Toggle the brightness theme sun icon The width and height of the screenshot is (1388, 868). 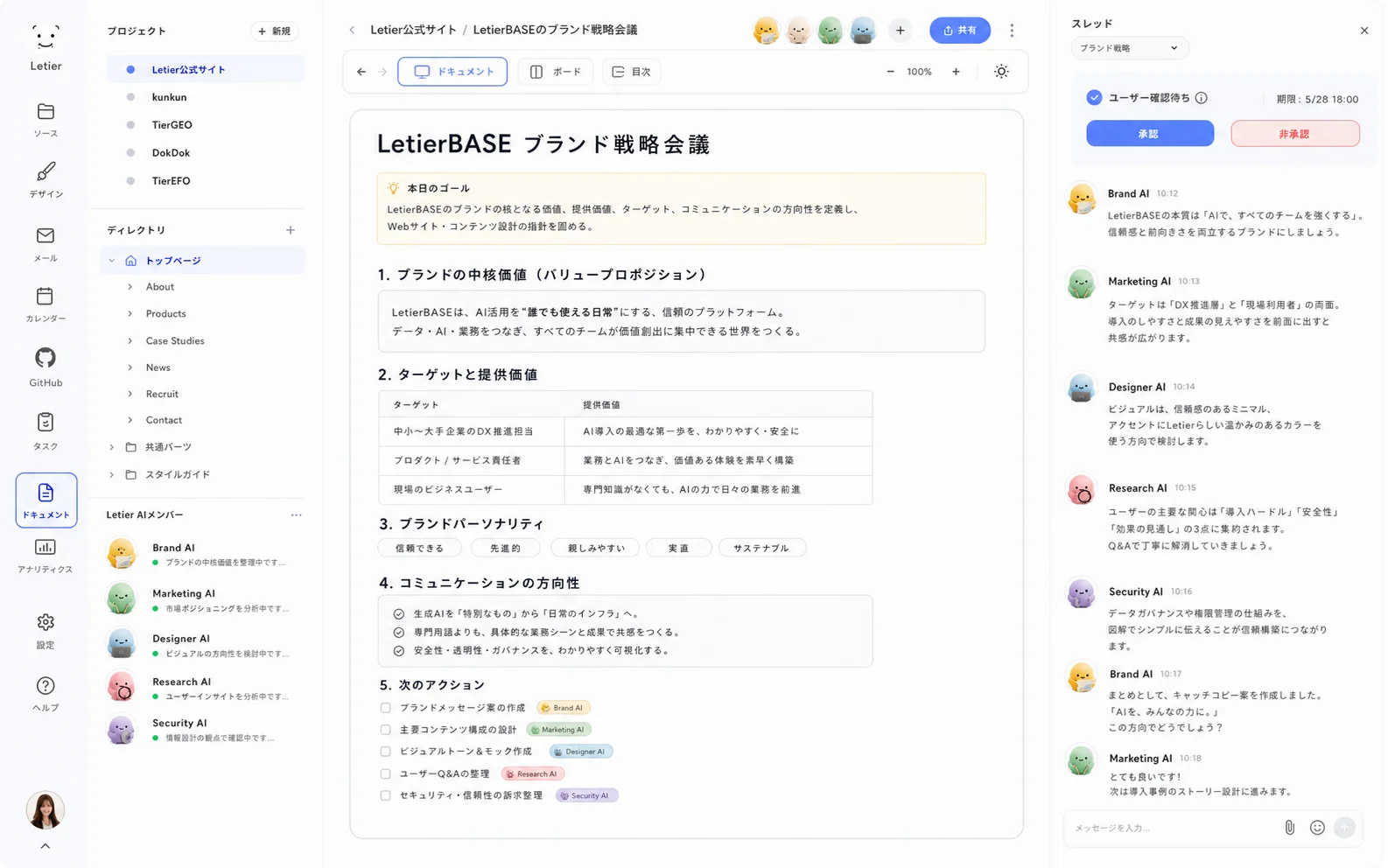click(1001, 72)
